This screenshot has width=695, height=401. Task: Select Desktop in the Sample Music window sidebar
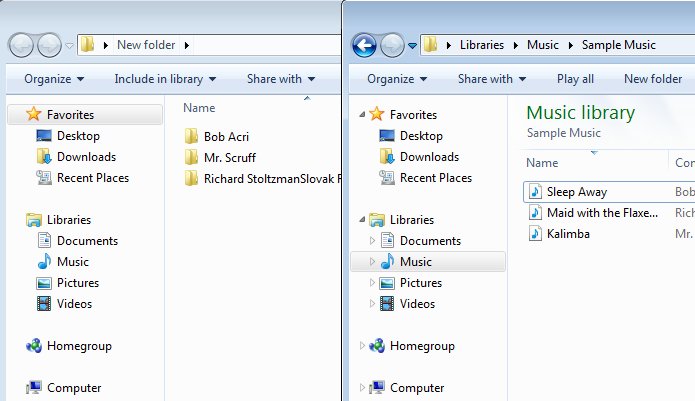421,136
